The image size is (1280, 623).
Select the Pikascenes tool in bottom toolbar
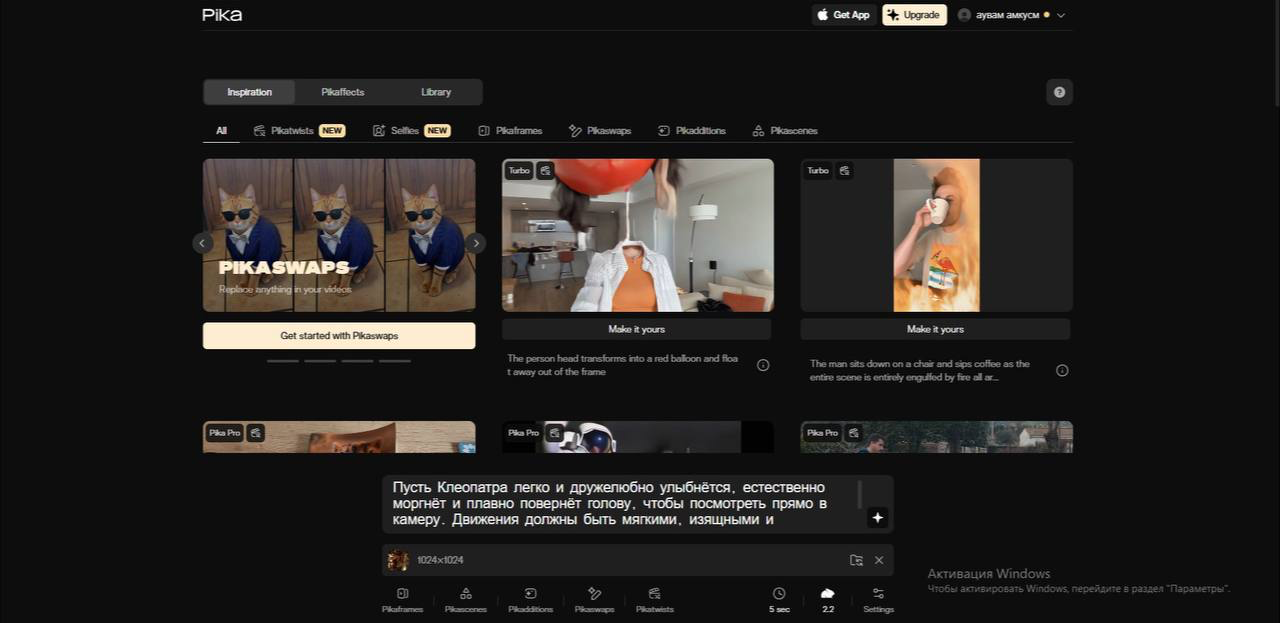[x=466, y=600]
